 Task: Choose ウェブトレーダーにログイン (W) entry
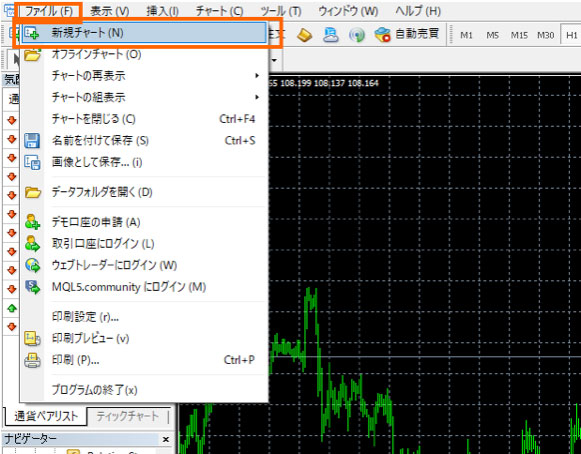144,265
